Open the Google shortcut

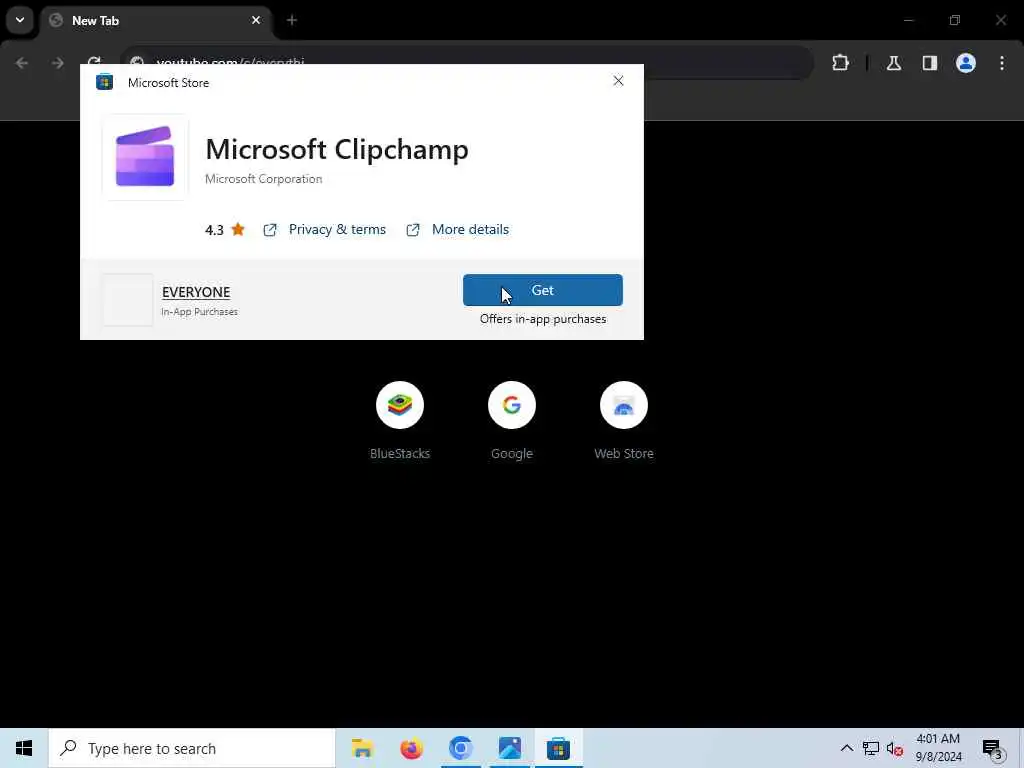point(512,420)
